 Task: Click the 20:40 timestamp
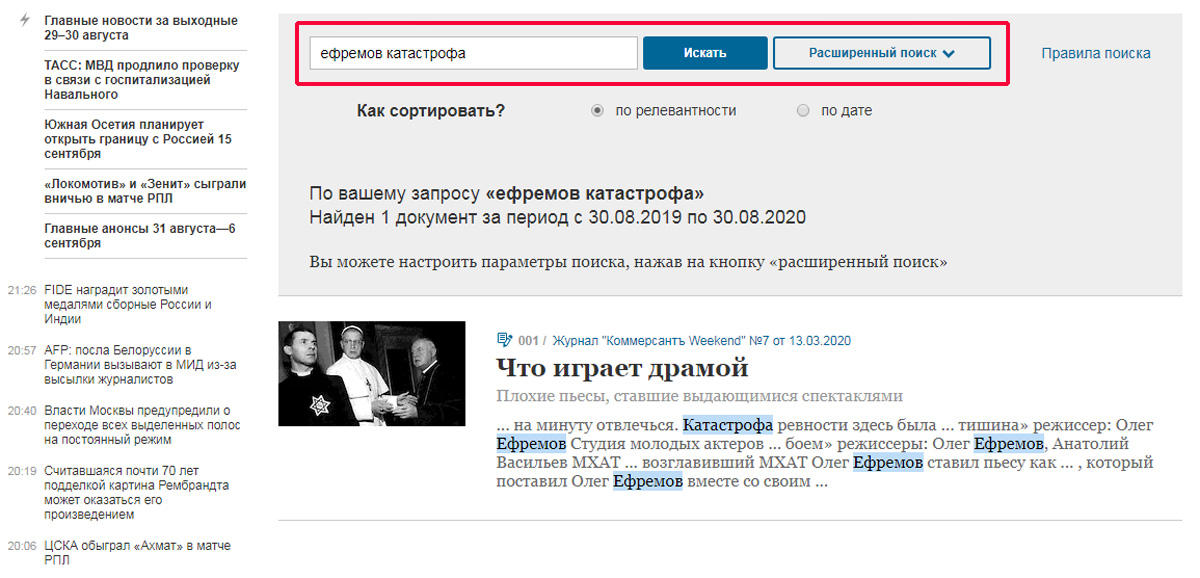click(22, 410)
